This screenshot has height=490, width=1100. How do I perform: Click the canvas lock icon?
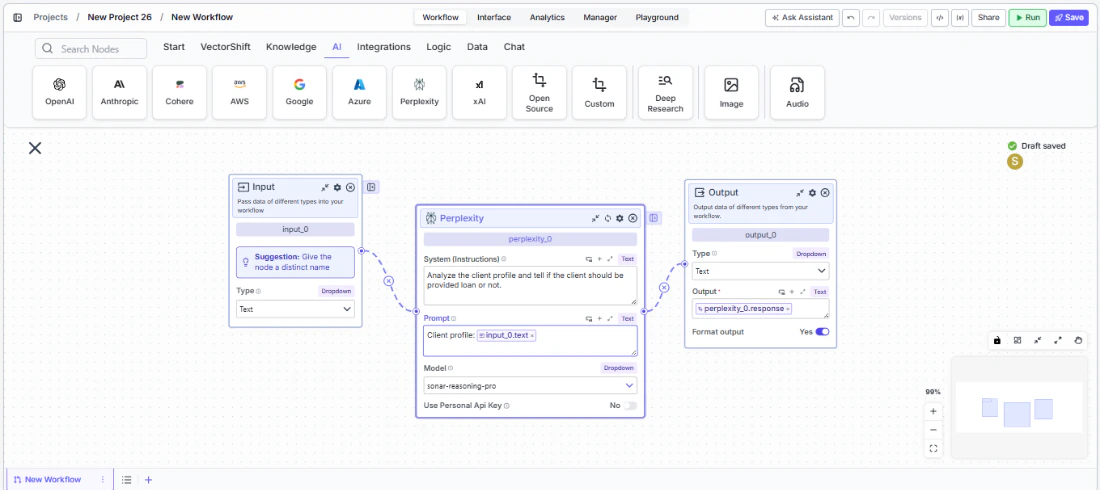[997, 340]
